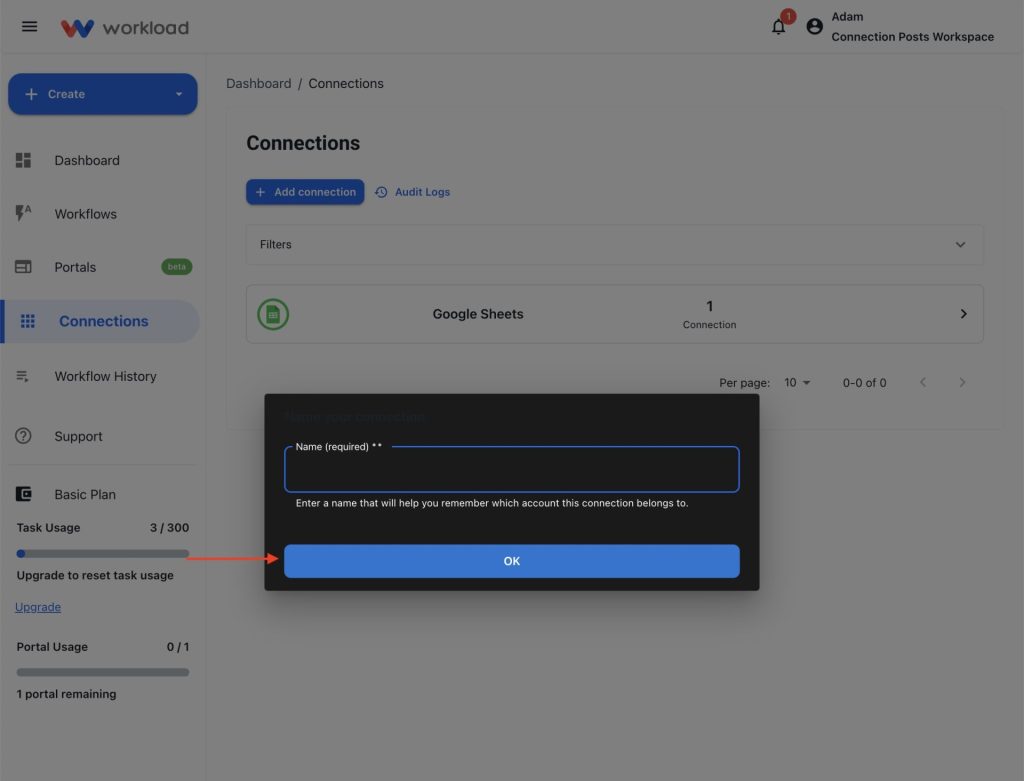The height and width of the screenshot is (781, 1024).
Task: Open Support from sidebar
Action: tap(78, 436)
